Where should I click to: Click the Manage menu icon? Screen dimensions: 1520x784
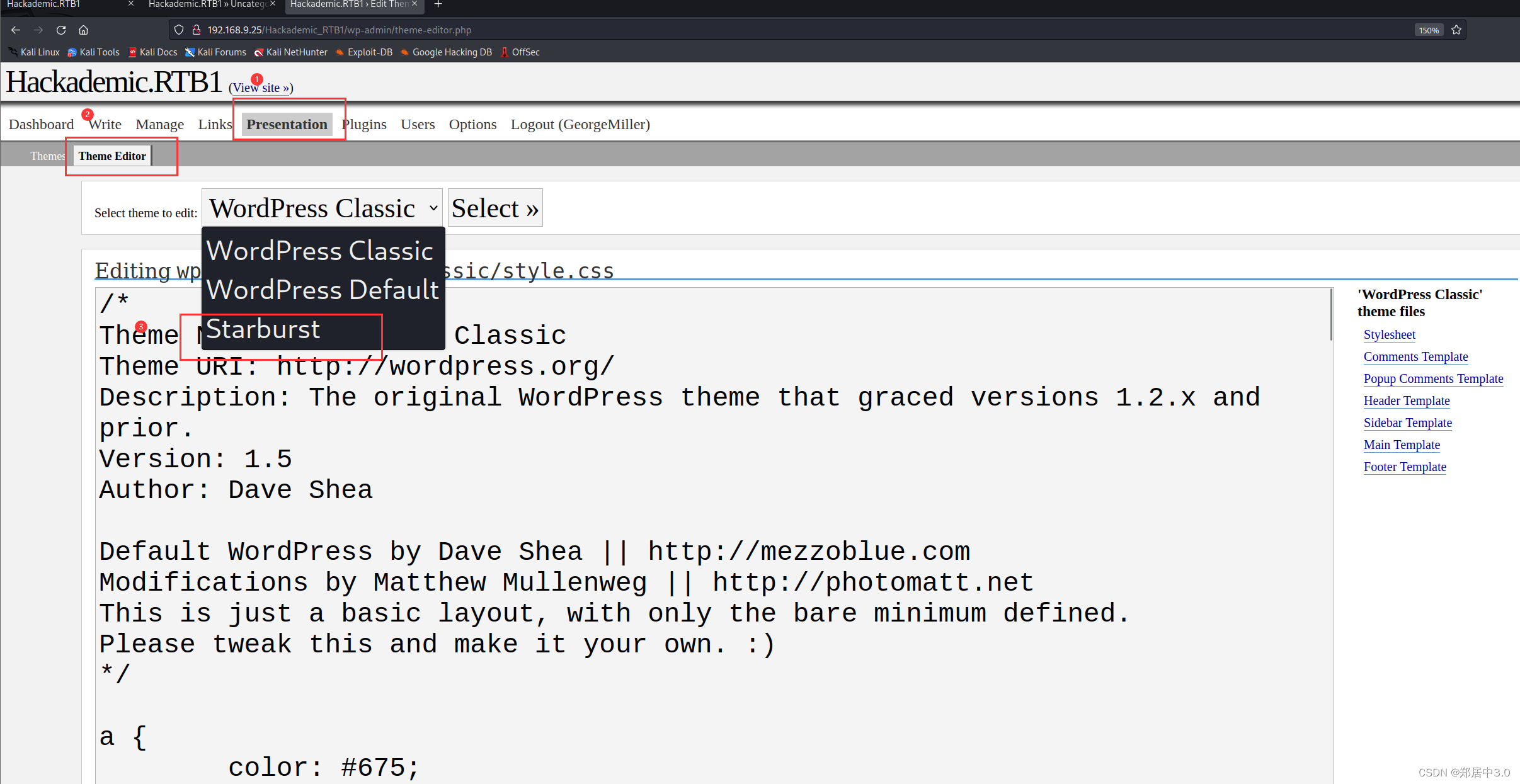click(160, 124)
